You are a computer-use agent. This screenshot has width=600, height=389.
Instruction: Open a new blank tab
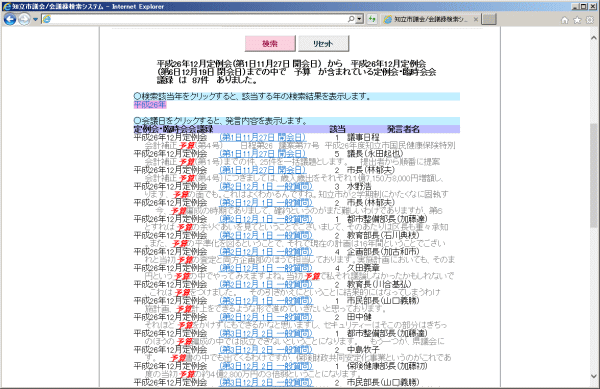point(489,19)
